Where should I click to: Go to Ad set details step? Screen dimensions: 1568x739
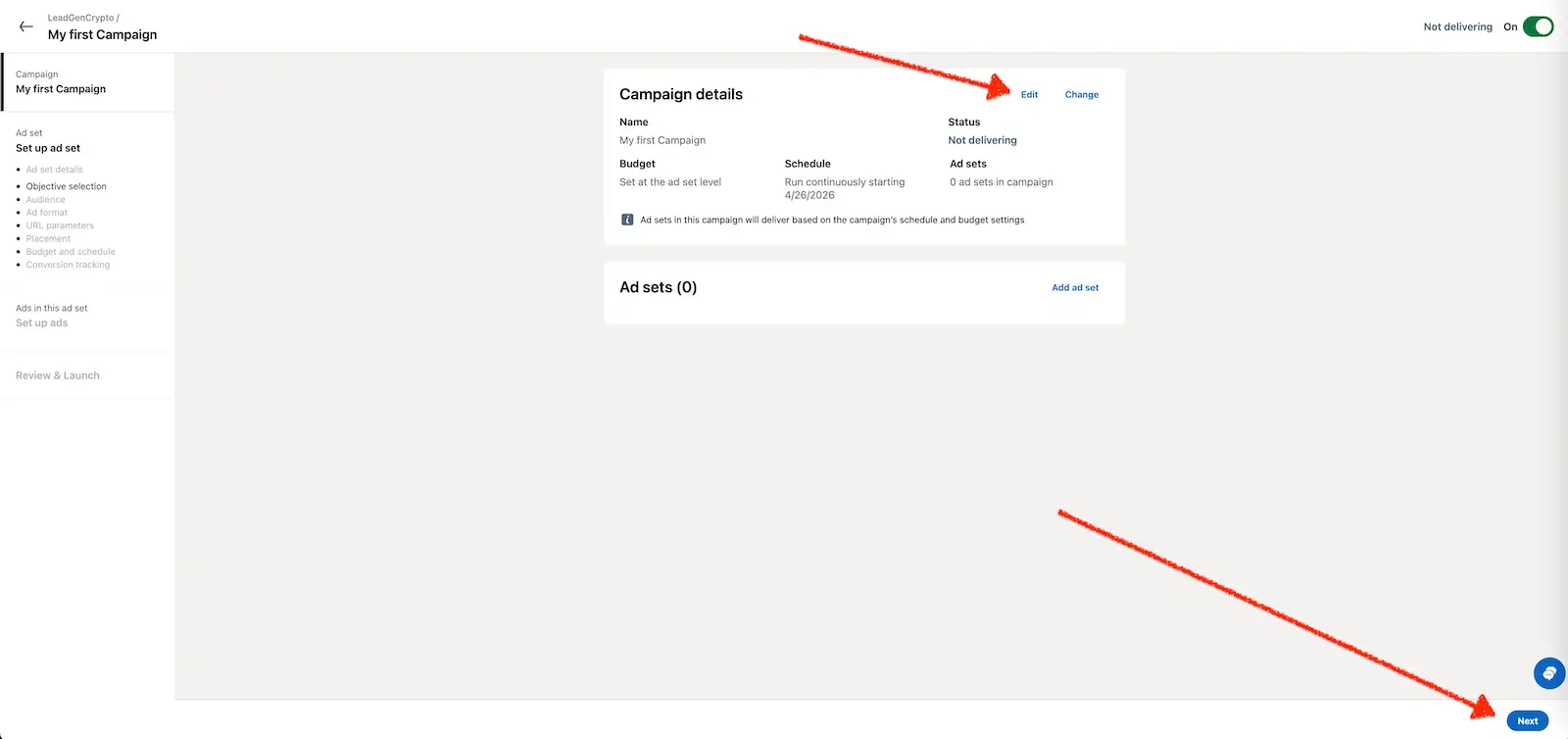point(54,170)
